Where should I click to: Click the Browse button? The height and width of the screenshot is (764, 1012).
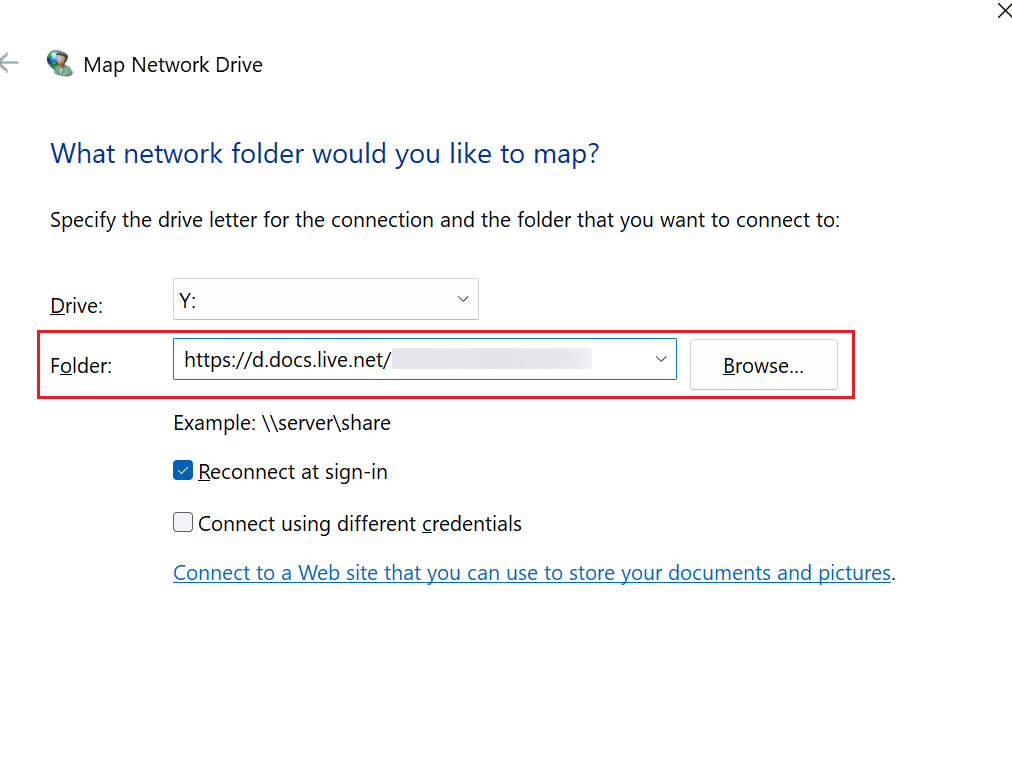[x=763, y=364]
